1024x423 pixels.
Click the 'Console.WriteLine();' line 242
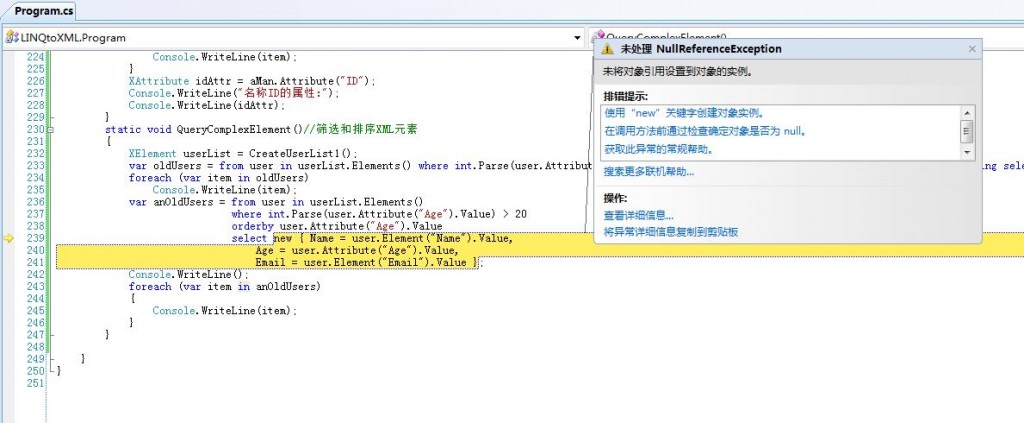tap(189, 275)
